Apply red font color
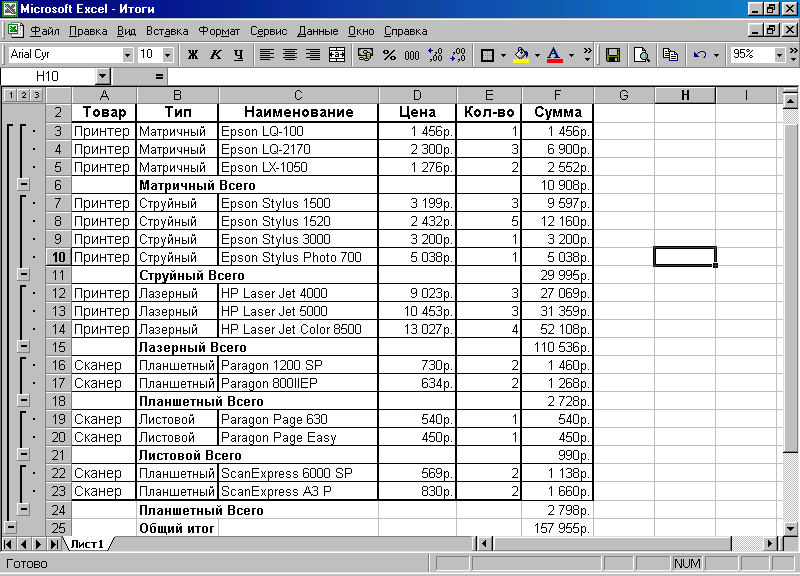The width and height of the screenshot is (800, 576). (555, 55)
